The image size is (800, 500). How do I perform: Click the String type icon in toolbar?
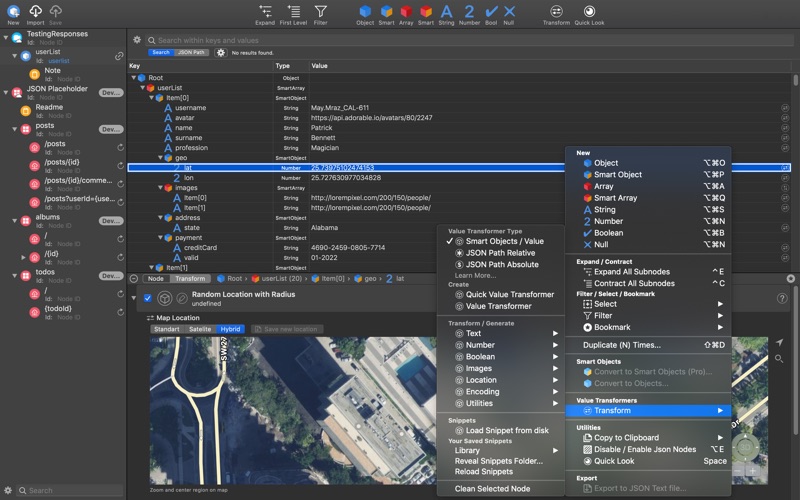coord(446,12)
